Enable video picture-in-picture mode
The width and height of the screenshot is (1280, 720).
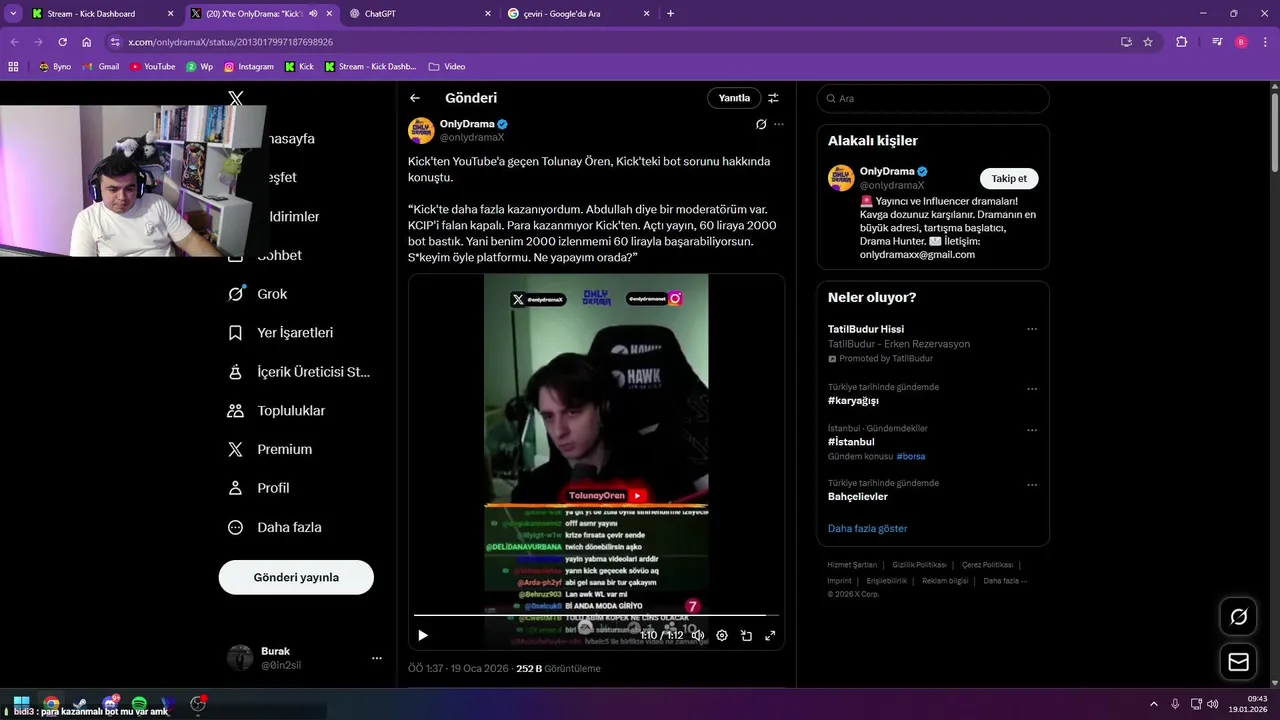746,635
